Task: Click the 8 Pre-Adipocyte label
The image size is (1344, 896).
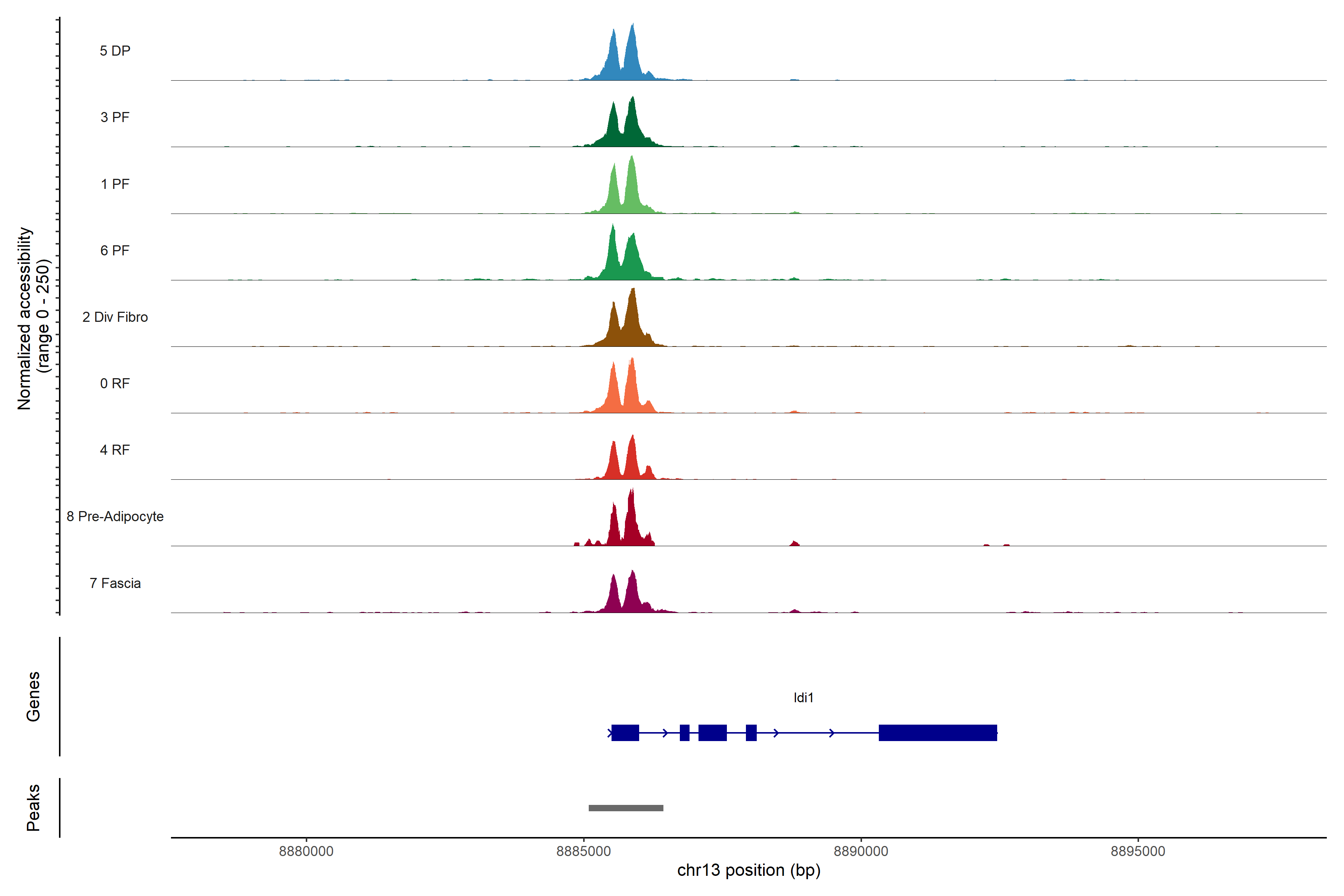Action: [115, 517]
